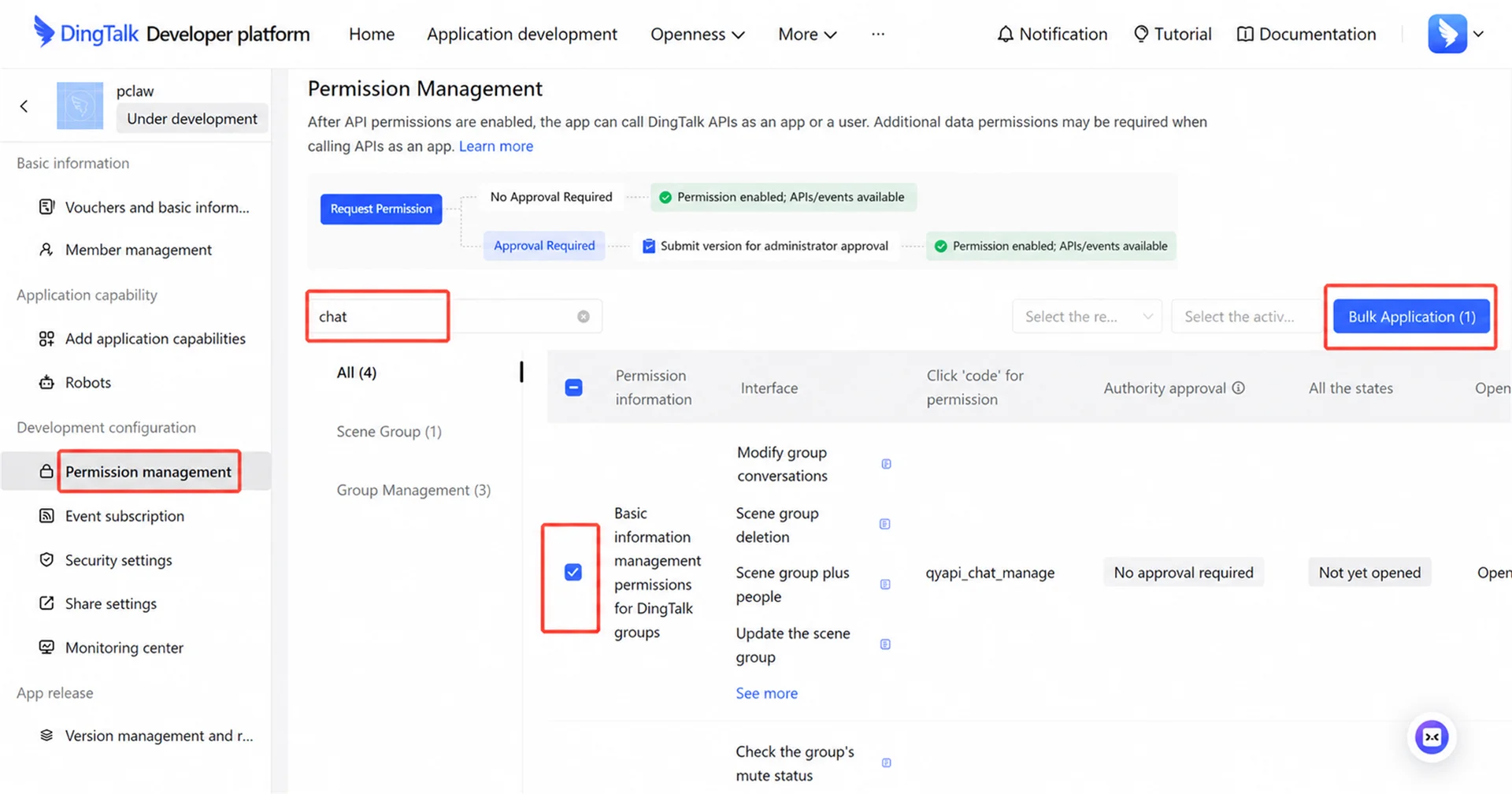Click the Event subscription icon
This screenshot has width=1512, height=794.
(46, 516)
